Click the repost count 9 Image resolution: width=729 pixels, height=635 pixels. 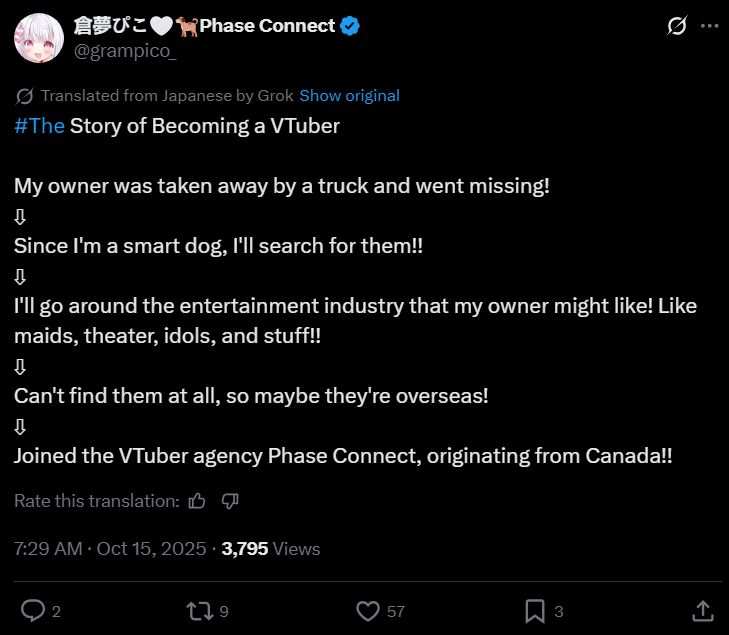click(224, 611)
